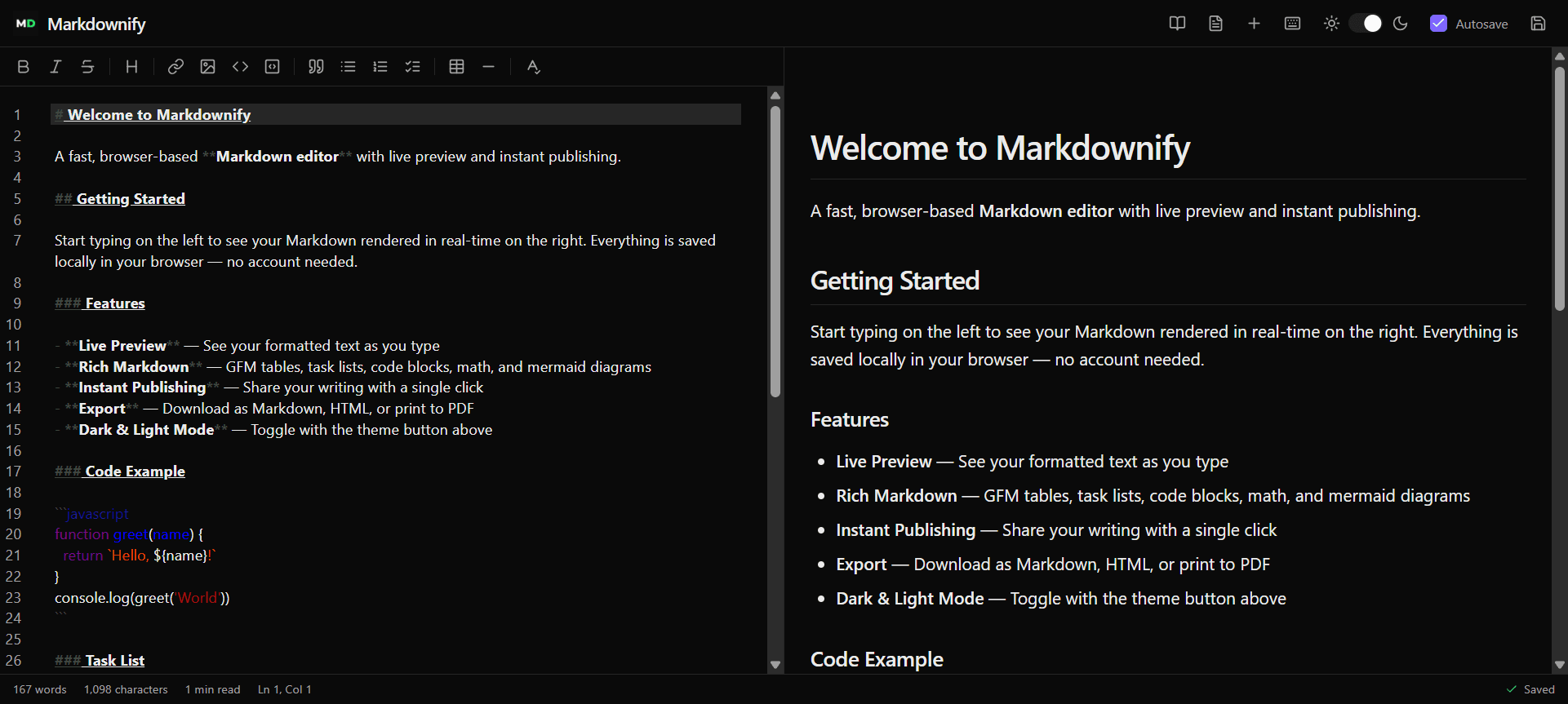Screen dimensions: 1568x704
Task: Insert a blockquote
Action: point(316,67)
